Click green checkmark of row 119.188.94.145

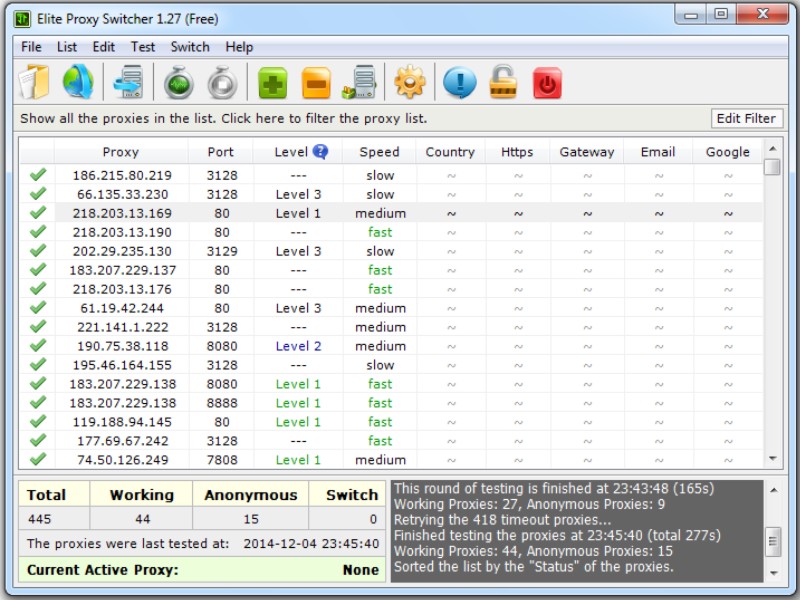tap(38, 421)
